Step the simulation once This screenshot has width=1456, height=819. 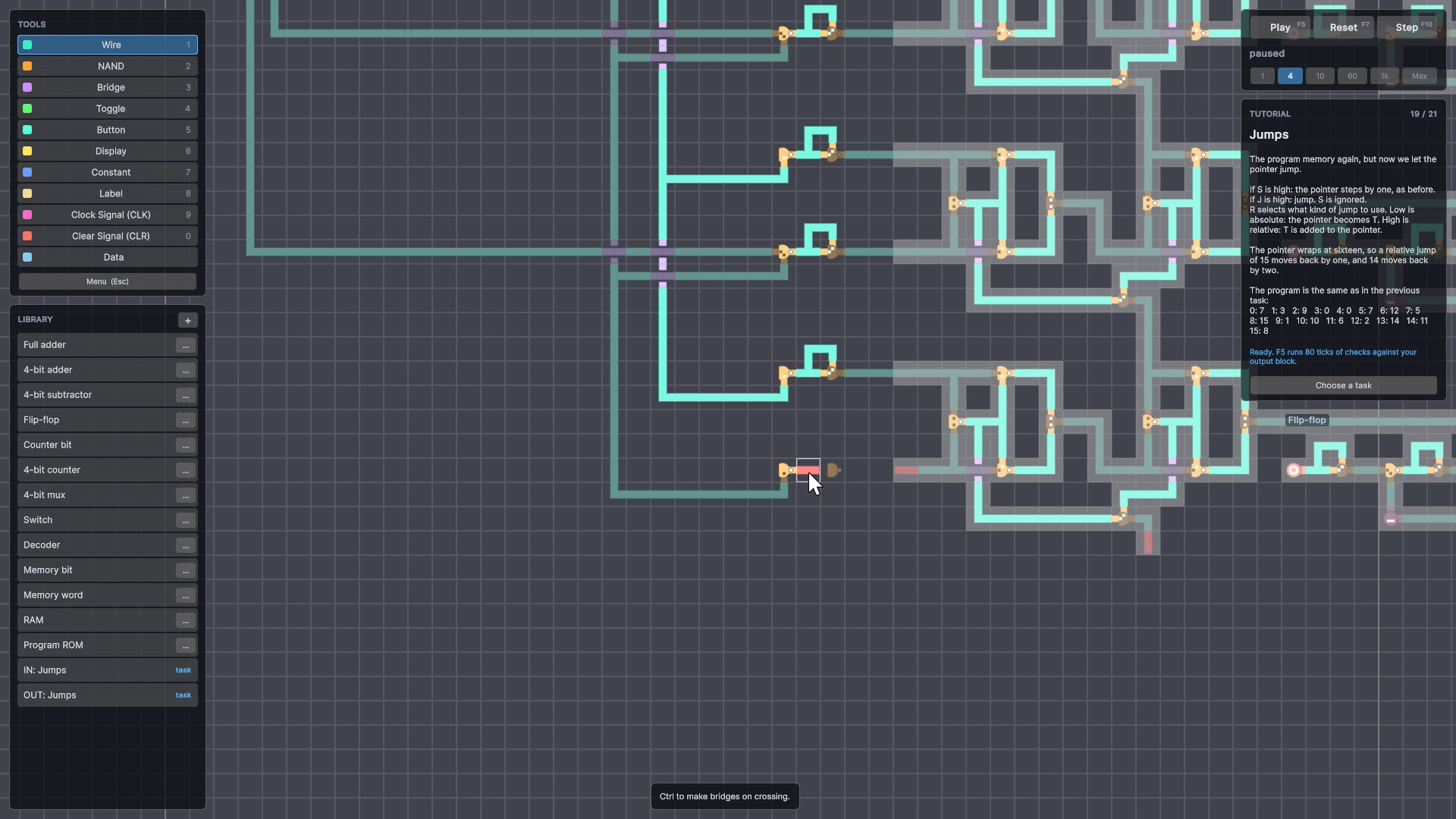click(x=1407, y=27)
